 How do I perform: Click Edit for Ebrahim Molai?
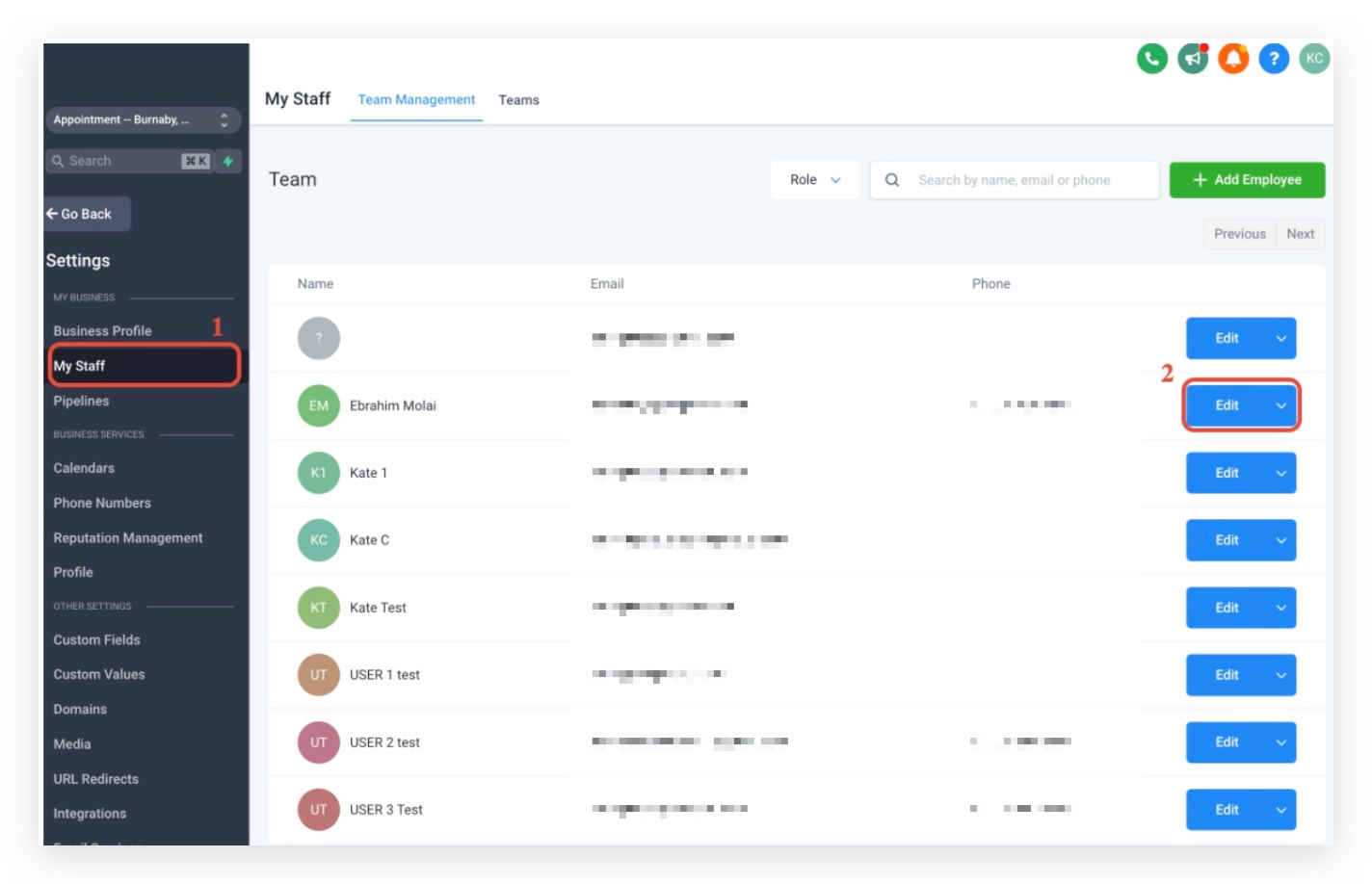pos(1227,405)
